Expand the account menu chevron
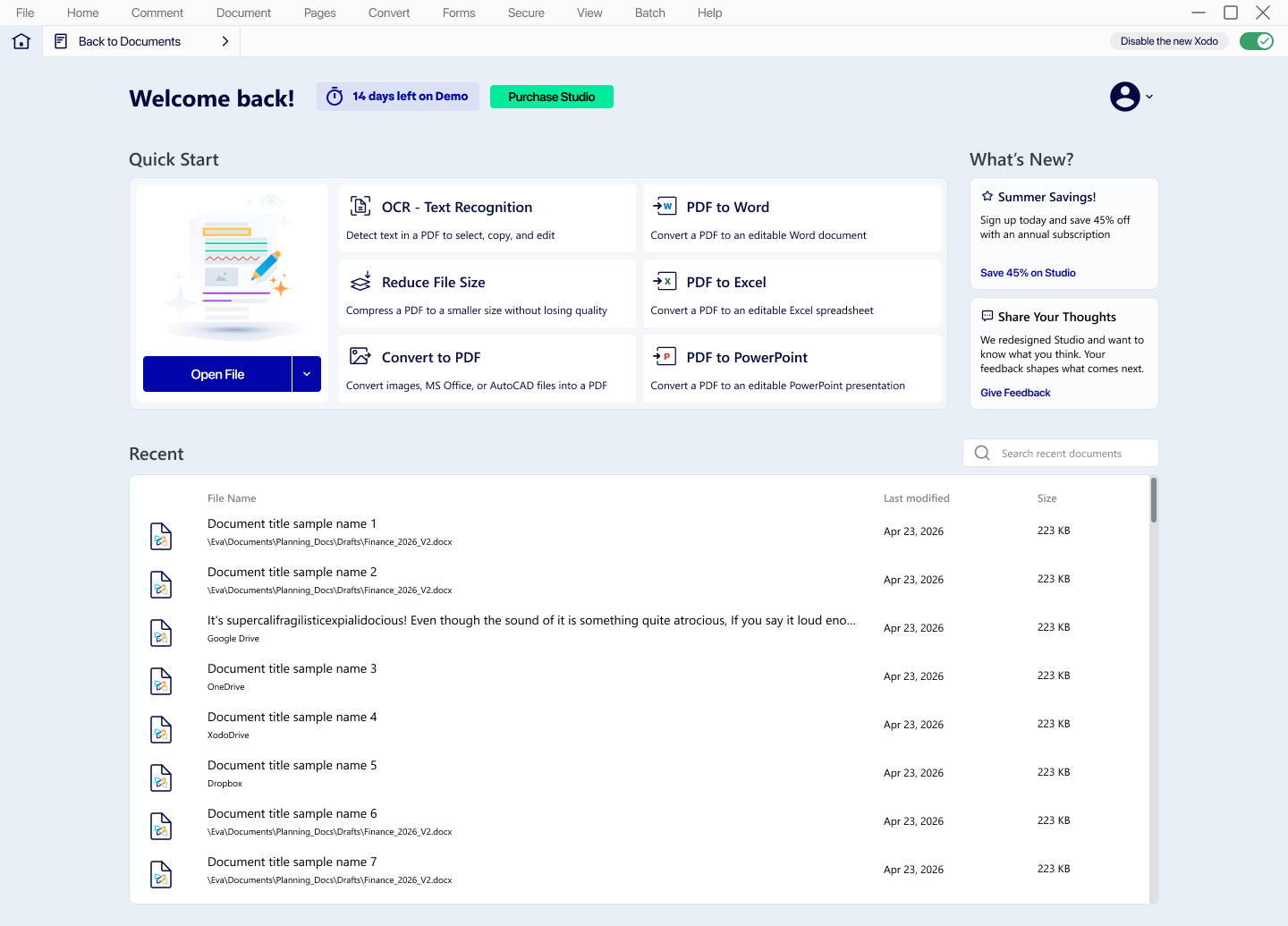The width and height of the screenshot is (1288, 926). tap(1149, 97)
